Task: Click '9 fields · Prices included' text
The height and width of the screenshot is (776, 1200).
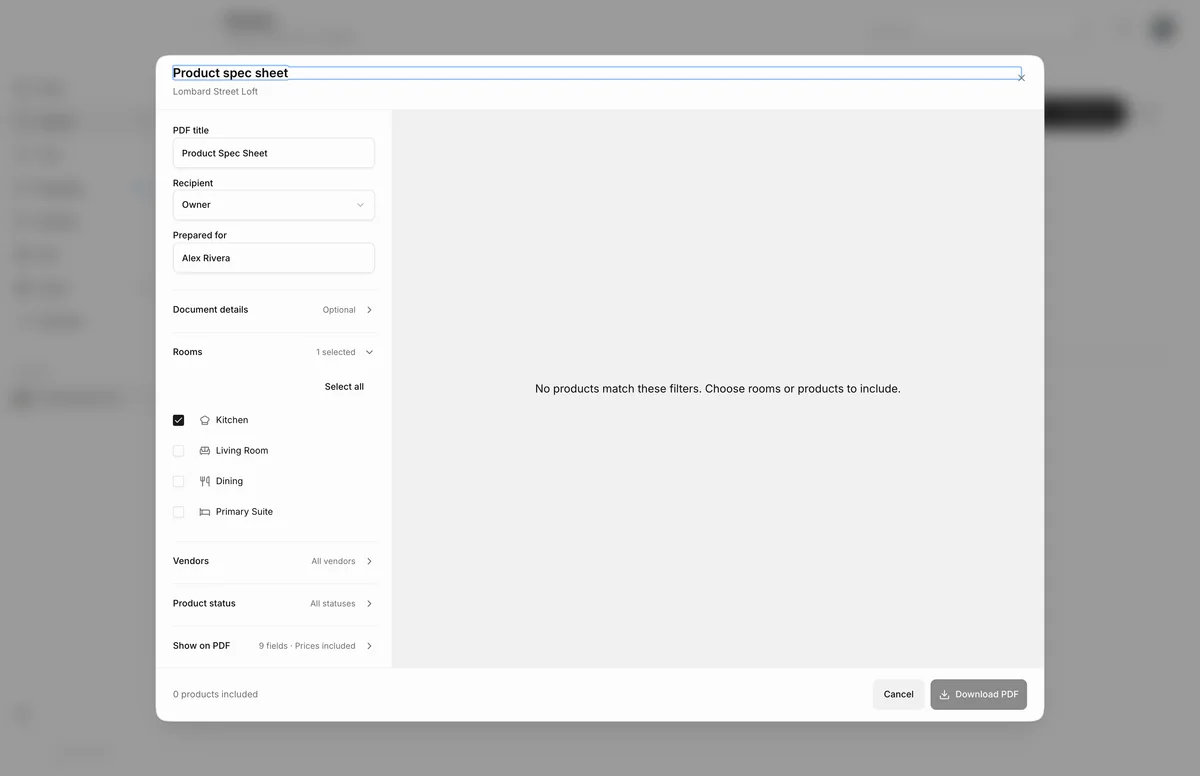Action: point(307,646)
